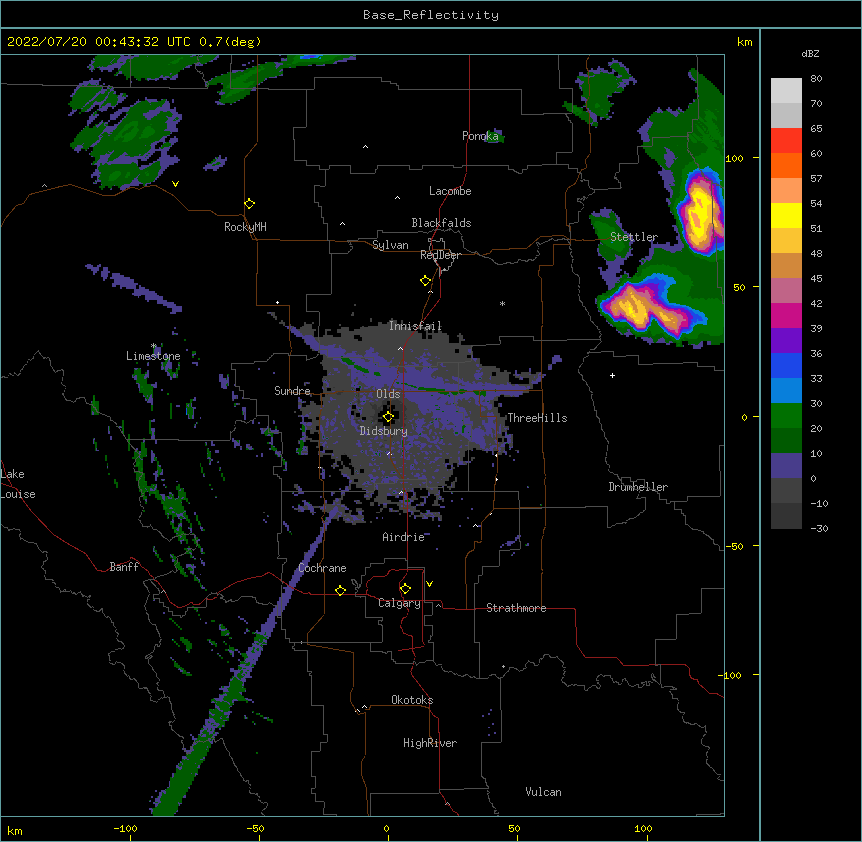862x842 pixels.
Task: Select the purple 36-39 dBZ legend swatch
Action: [x=786, y=341]
